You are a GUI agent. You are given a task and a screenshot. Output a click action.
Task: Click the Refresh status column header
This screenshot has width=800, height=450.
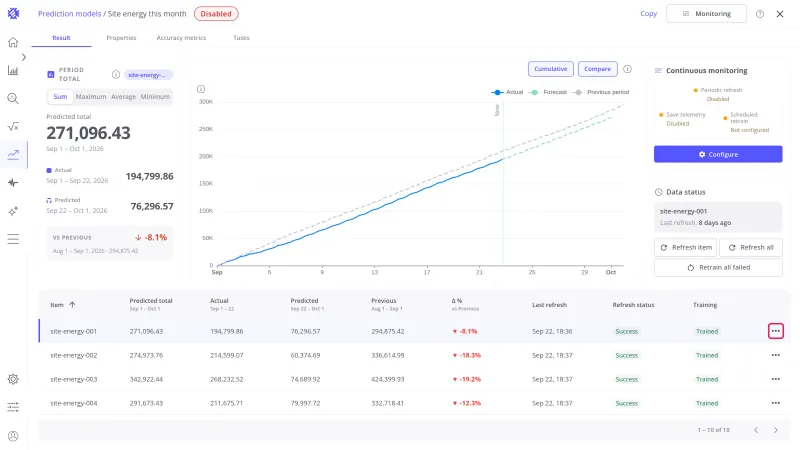[633, 305]
